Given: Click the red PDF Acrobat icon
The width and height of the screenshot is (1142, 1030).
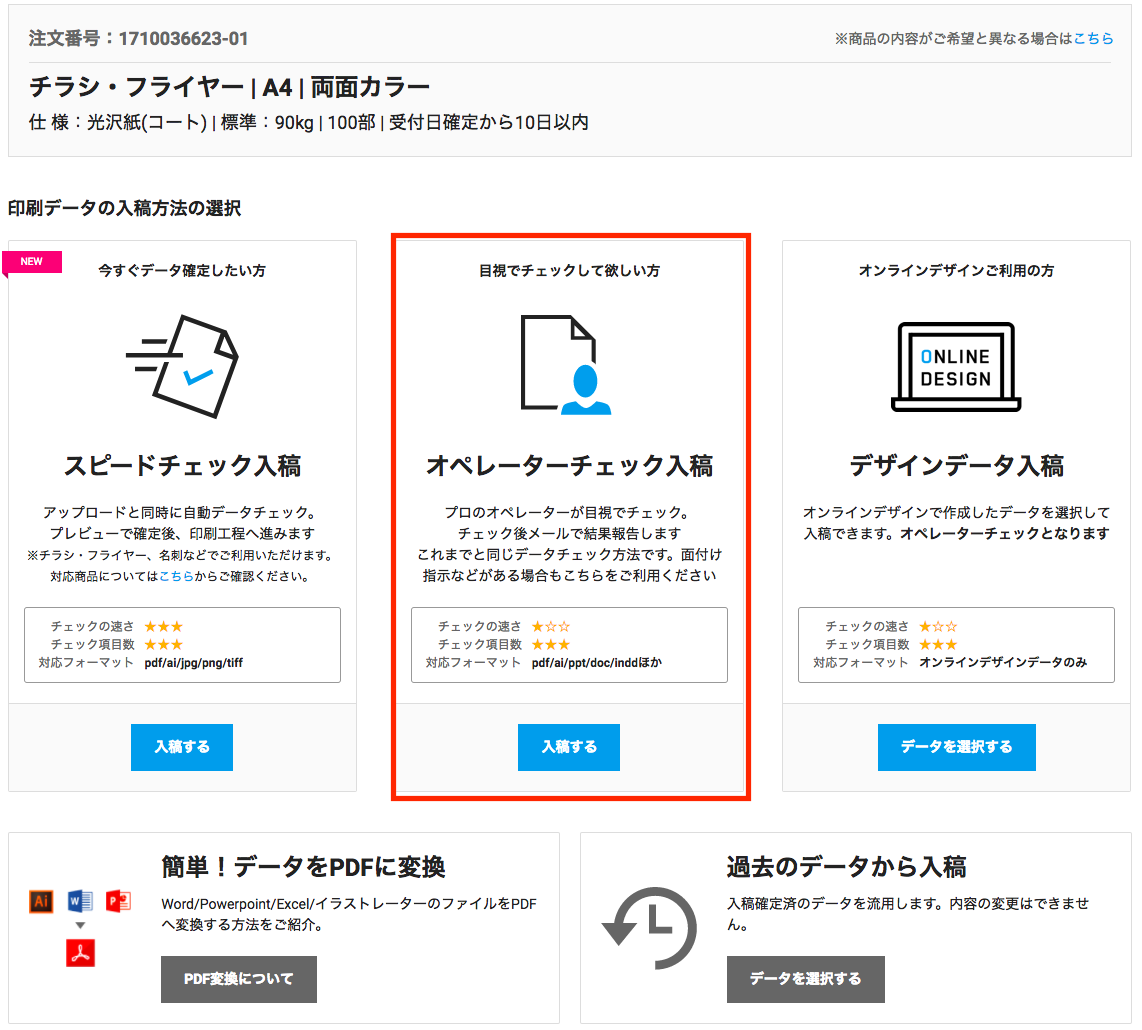Looking at the screenshot, I should coord(80,954).
